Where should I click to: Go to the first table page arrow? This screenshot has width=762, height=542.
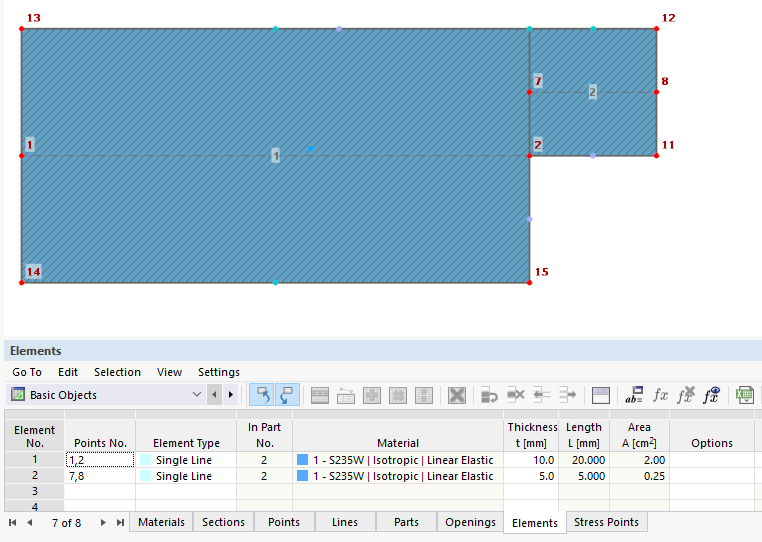click(x=13, y=523)
